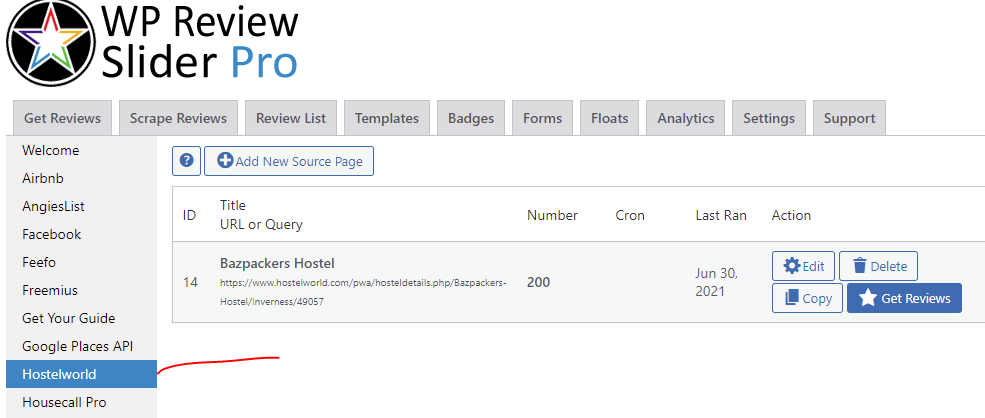The height and width of the screenshot is (418, 985).
Task: Go to the Support tab
Action: [x=849, y=118]
